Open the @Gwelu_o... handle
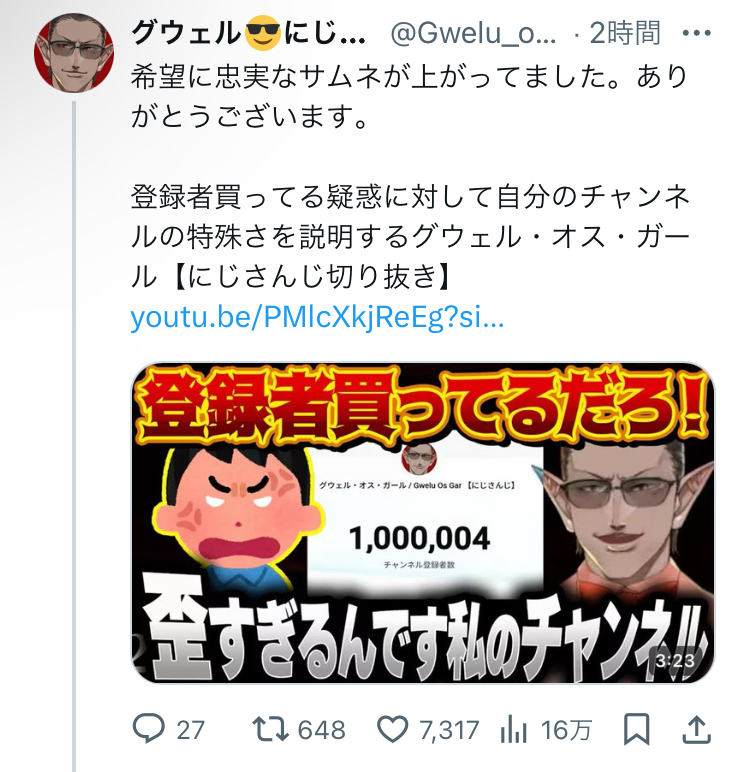The width and height of the screenshot is (750, 772). 474,34
